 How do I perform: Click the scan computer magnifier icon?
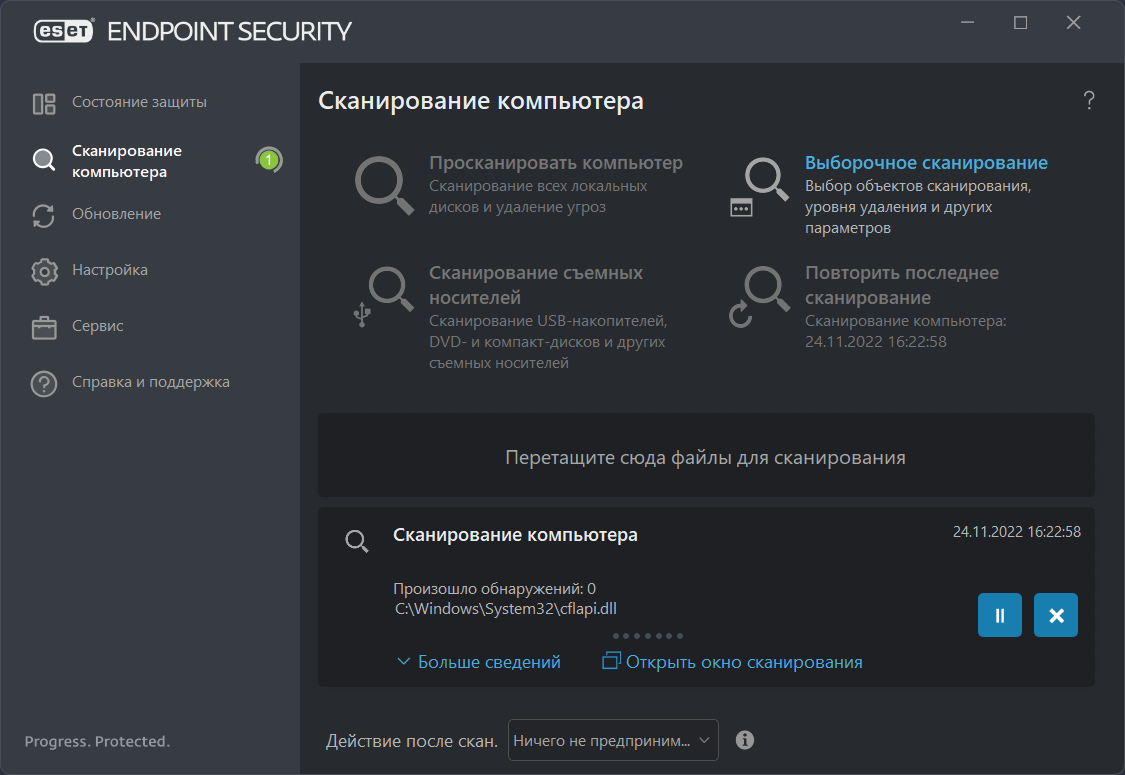(384, 184)
